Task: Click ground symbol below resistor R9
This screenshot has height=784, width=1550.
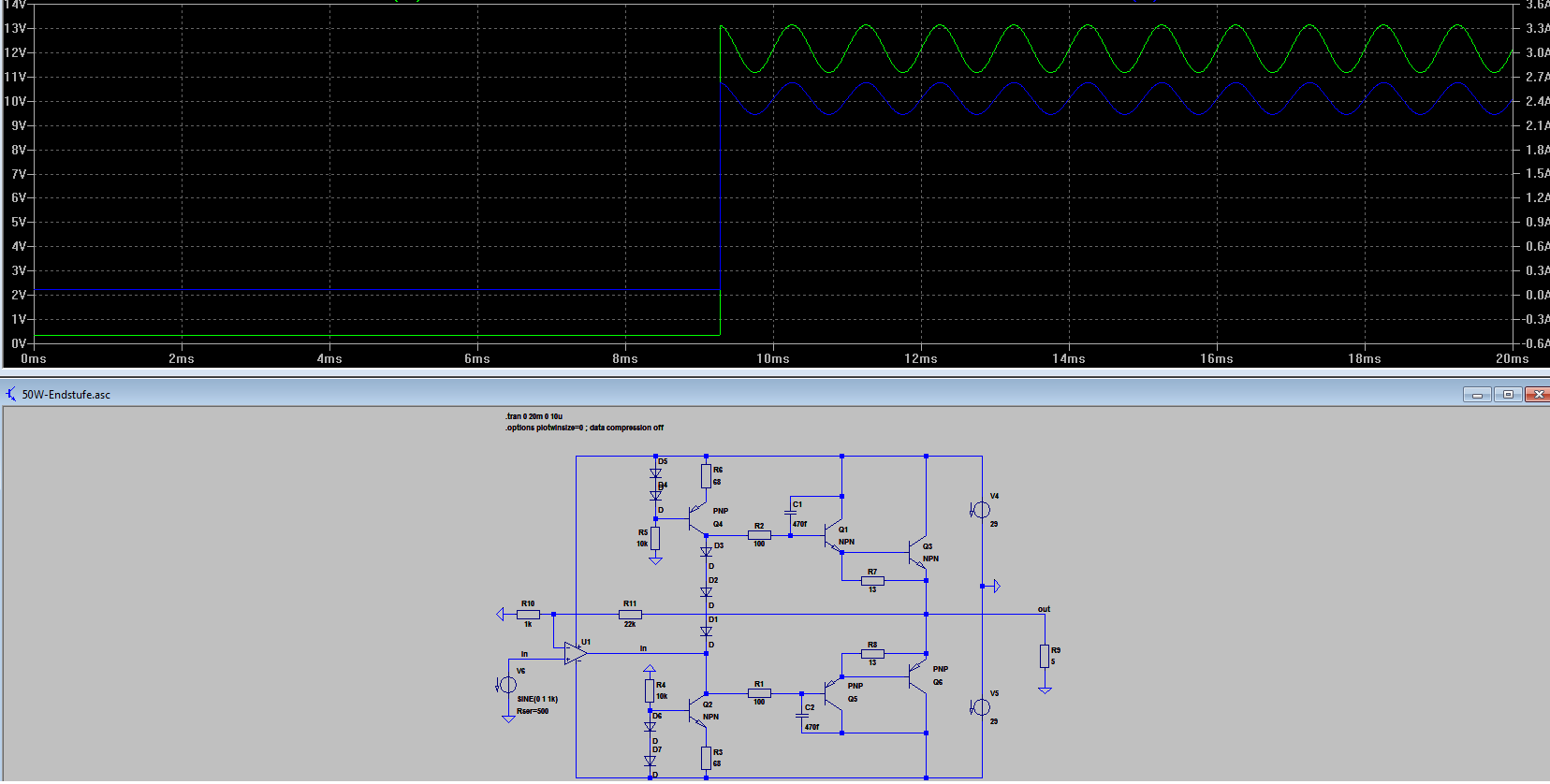Action: tap(1045, 690)
